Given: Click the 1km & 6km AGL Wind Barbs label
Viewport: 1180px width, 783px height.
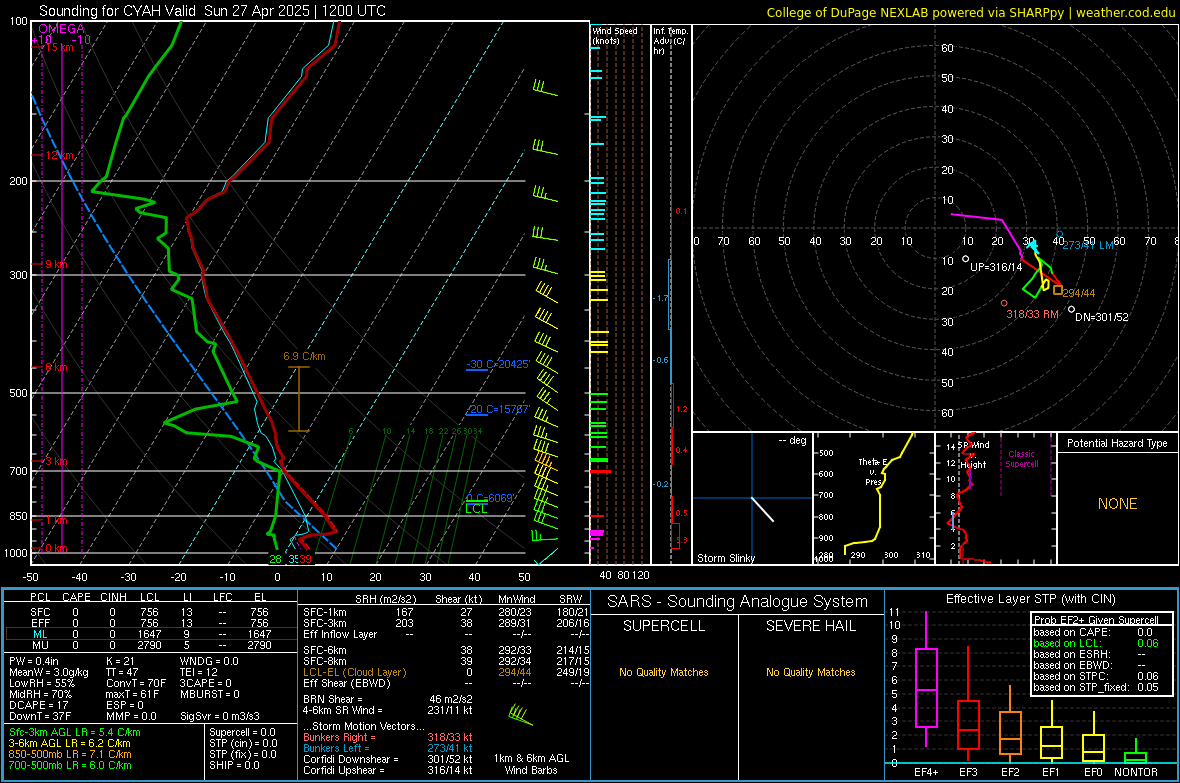Looking at the screenshot, I should pyautogui.click(x=531, y=764).
